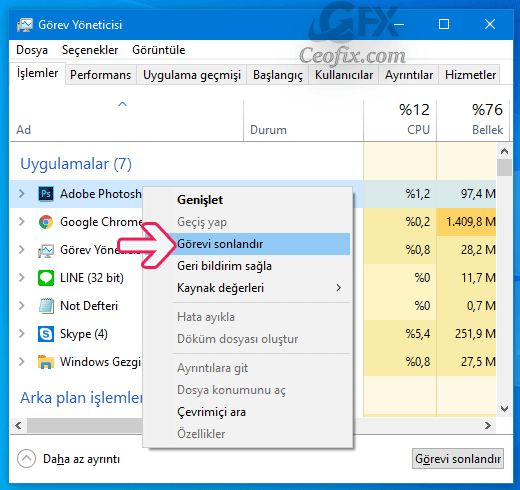Click the horizontal scrollbar left arrow

coord(18,425)
